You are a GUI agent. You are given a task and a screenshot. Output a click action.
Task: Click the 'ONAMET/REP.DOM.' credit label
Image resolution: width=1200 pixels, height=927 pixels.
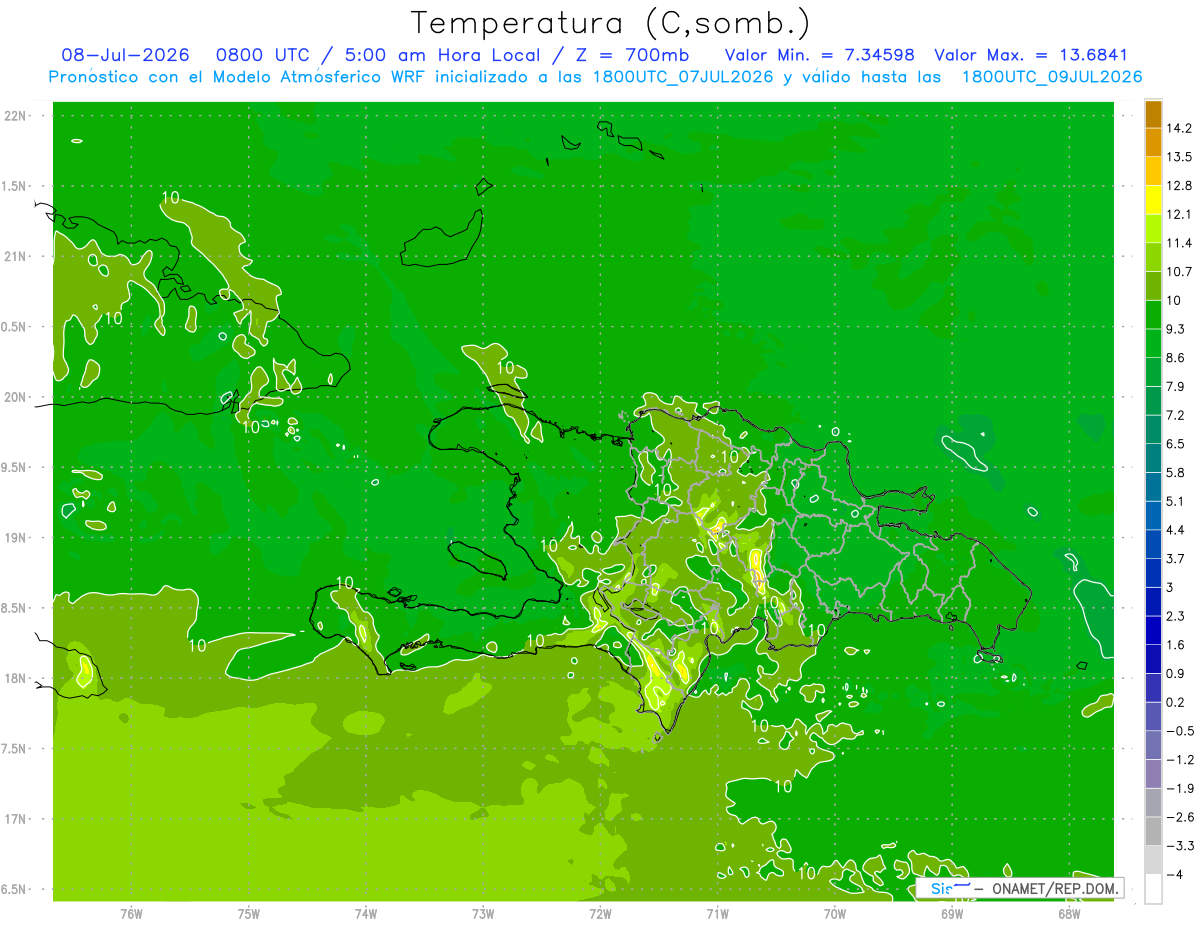click(1056, 888)
